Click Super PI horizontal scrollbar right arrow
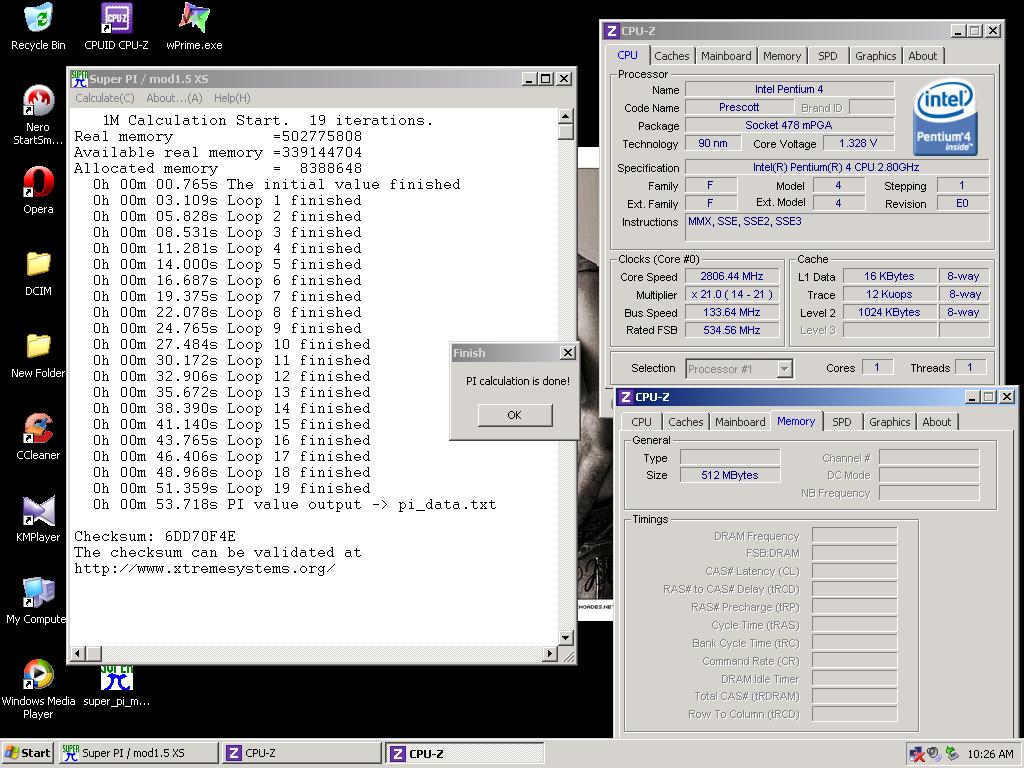Image resolution: width=1024 pixels, height=768 pixels. coord(549,653)
